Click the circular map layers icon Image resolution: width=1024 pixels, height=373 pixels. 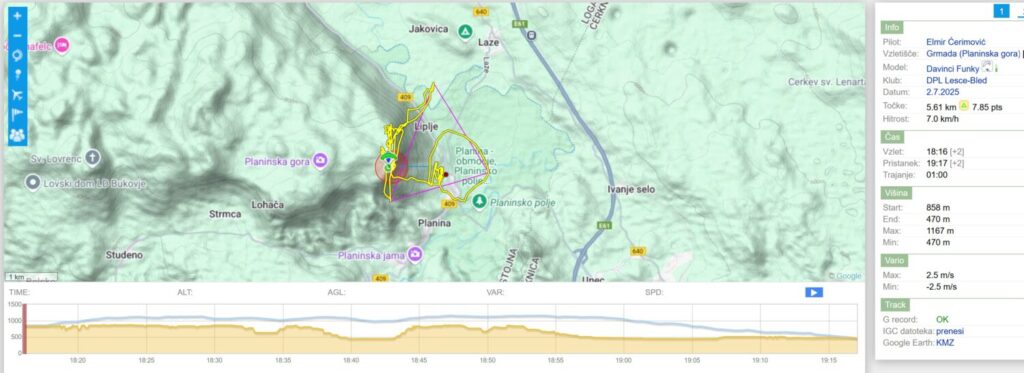coord(17,55)
